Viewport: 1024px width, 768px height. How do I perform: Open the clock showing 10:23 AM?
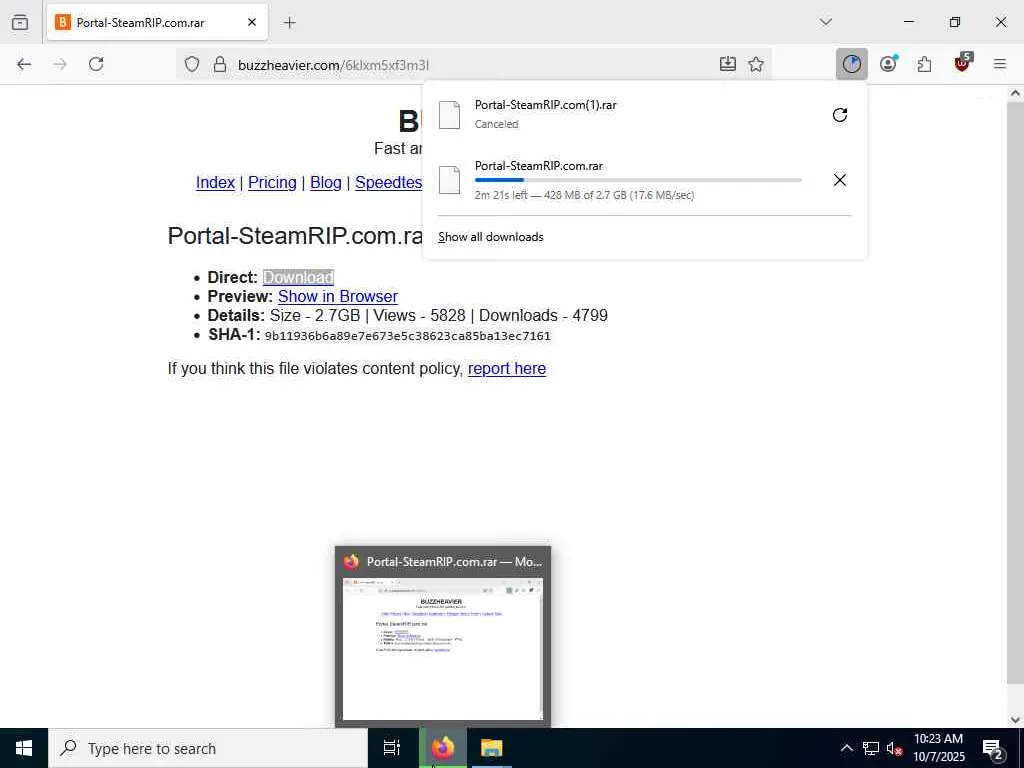pyautogui.click(x=938, y=748)
